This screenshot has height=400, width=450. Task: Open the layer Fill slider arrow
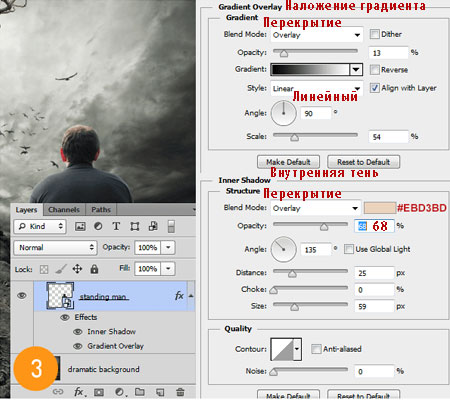coord(168,269)
